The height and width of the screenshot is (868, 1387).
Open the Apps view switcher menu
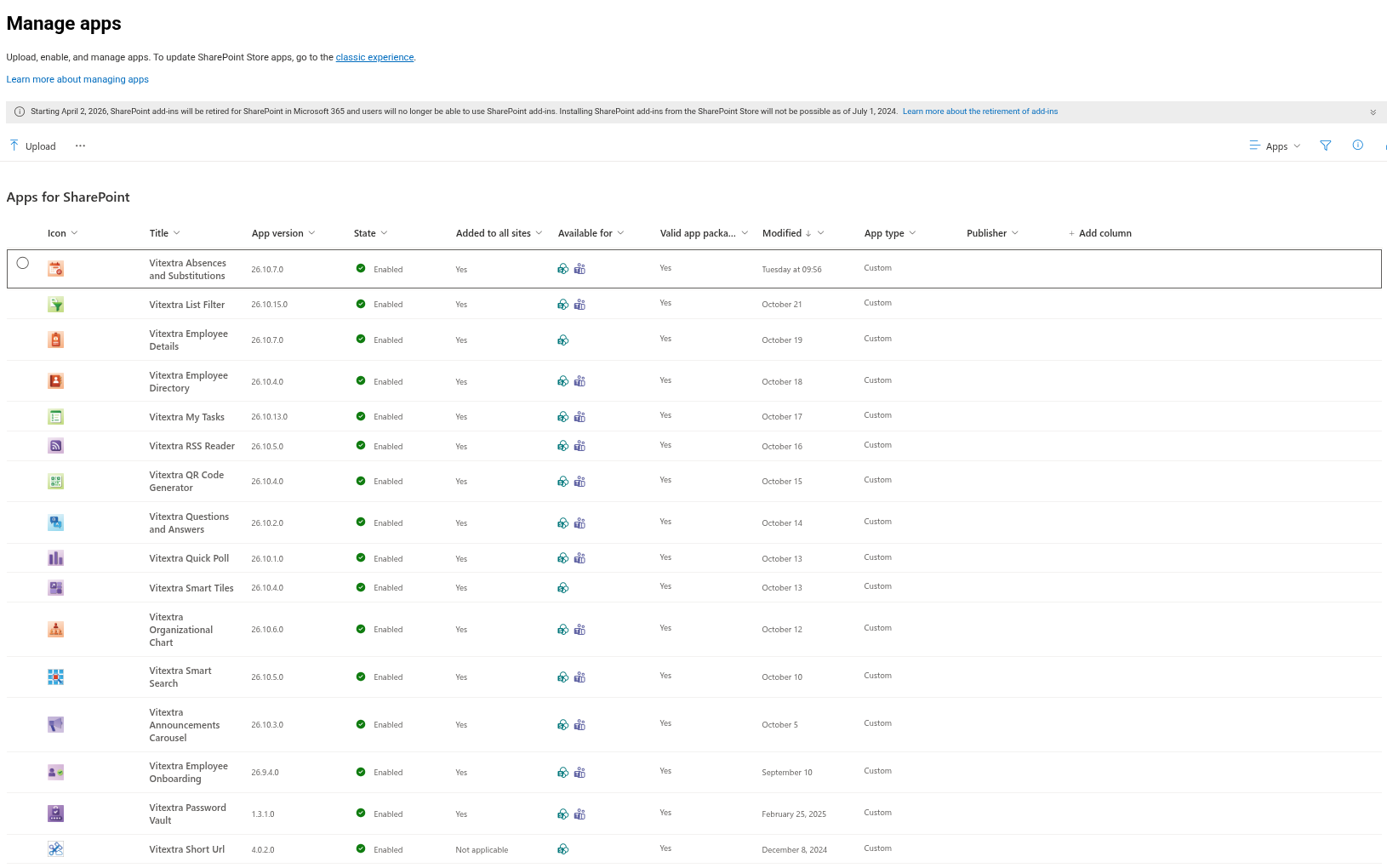click(x=1275, y=146)
